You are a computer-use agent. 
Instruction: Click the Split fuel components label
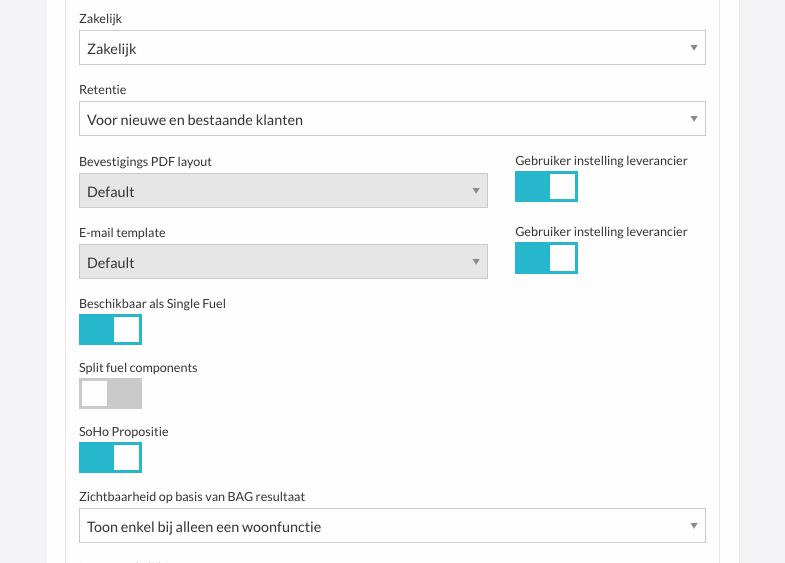pos(138,368)
